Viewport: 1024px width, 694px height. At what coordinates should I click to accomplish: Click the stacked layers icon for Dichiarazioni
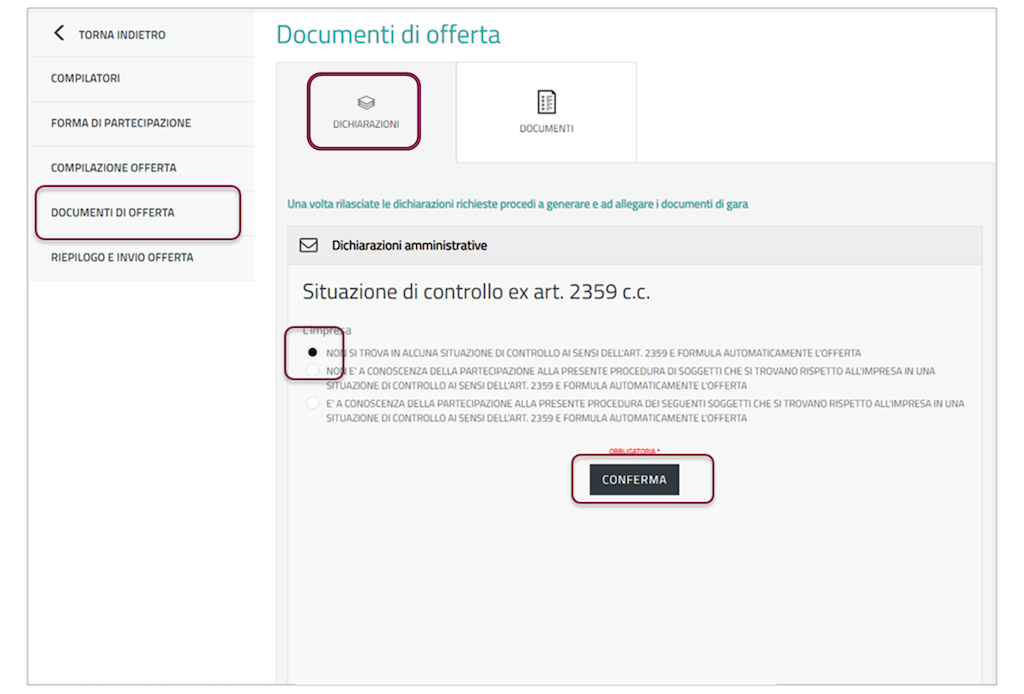(366, 102)
